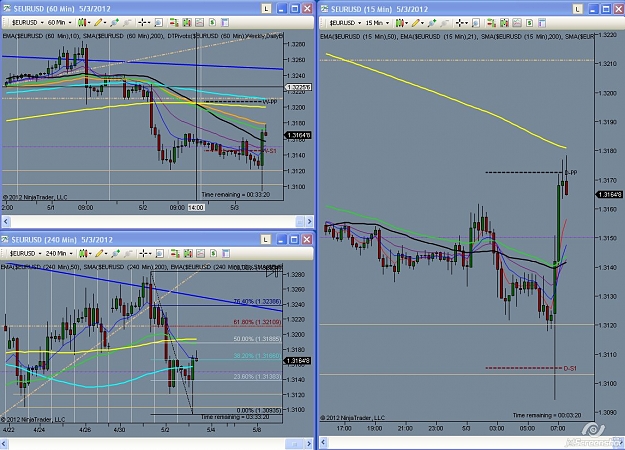The image size is (625, 450).
Task: Click scroll-left arrow in 240 Min chart
Action: [x=4, y=443]
